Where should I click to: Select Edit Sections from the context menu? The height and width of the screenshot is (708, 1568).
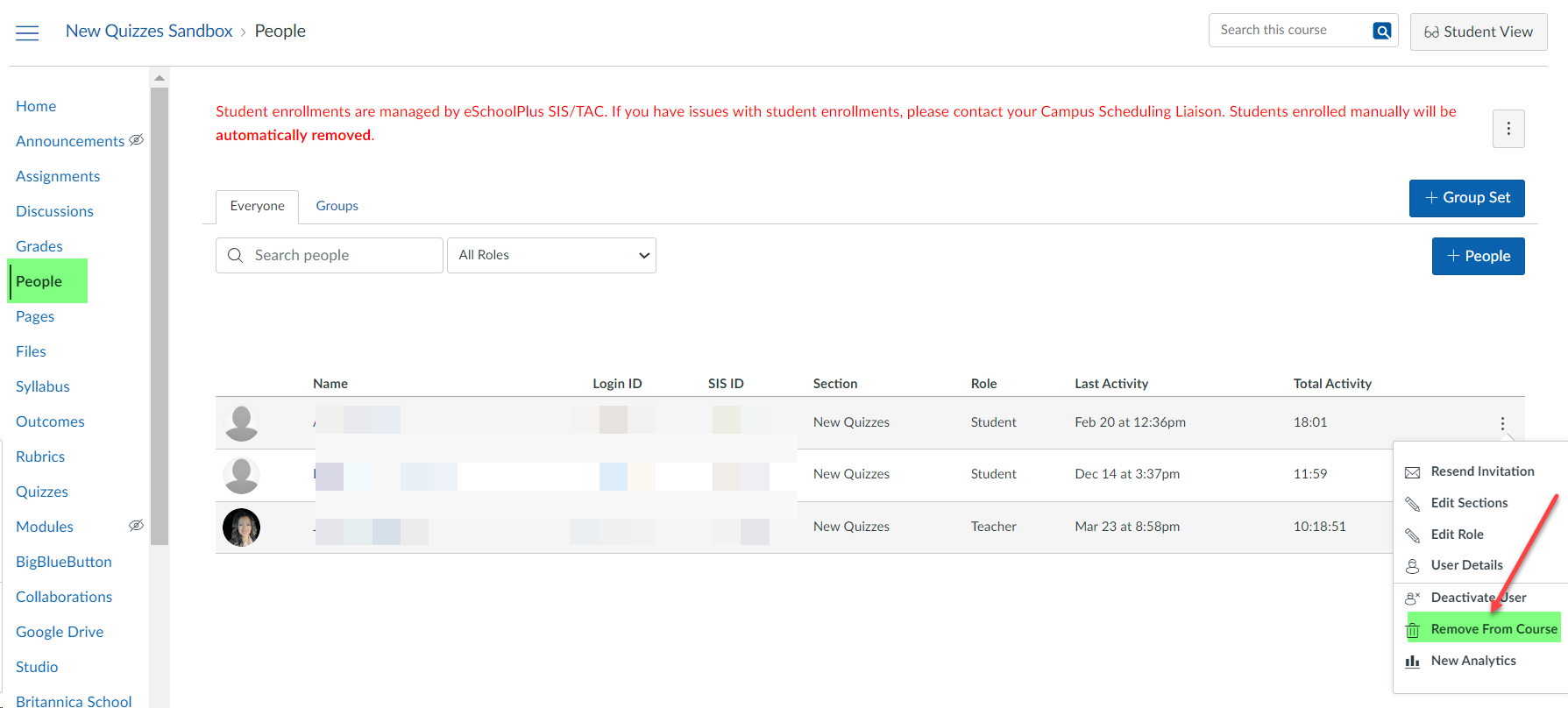click(x=1469, y=503)
